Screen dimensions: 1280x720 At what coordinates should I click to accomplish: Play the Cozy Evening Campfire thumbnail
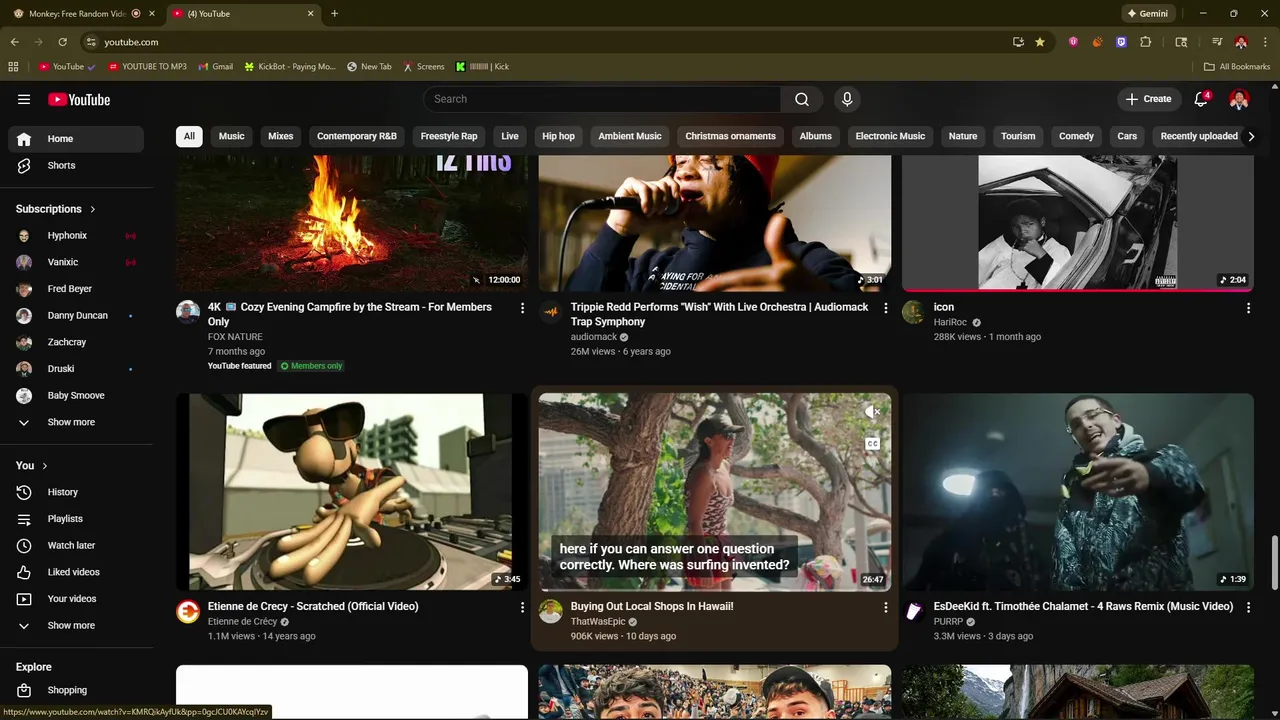point(352,223)
